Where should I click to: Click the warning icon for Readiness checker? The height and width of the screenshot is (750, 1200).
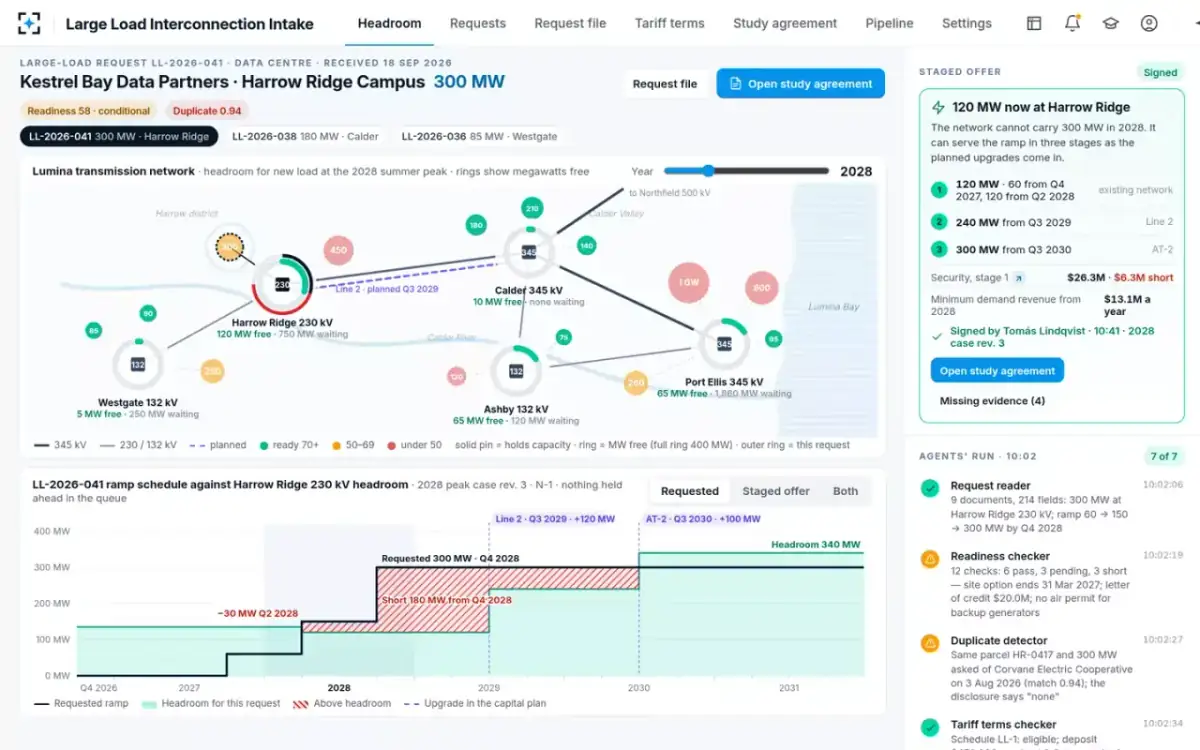(930, 559)
